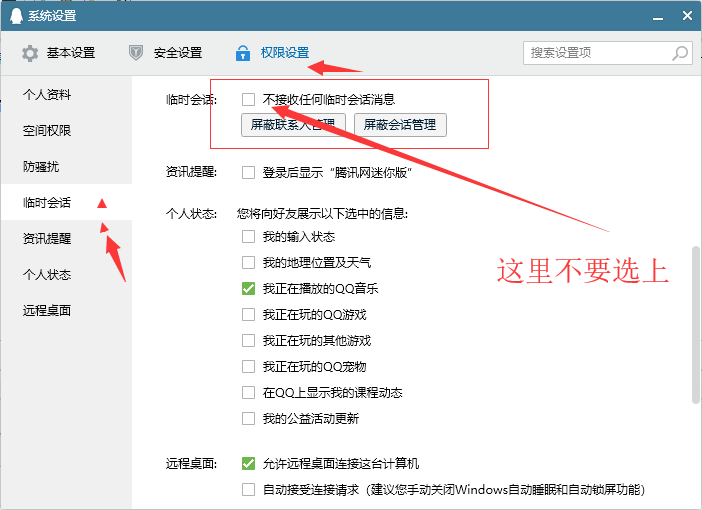Click the gear icon for basic settings

pos(30,53)
